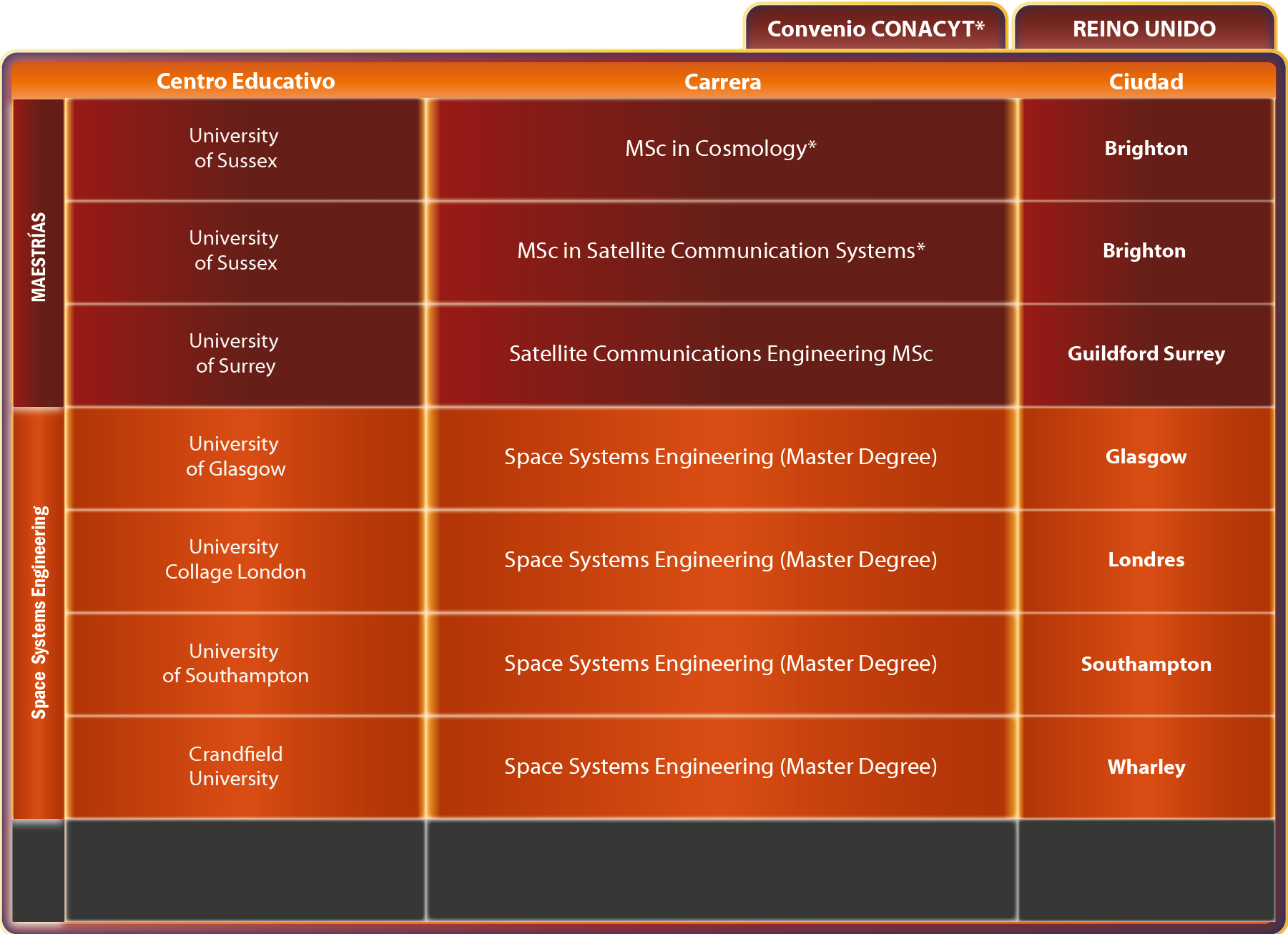This screenshot has width=1288, height=934.
Task: Open the Convenio CONACYT* tab
Action: coord(875,29)
